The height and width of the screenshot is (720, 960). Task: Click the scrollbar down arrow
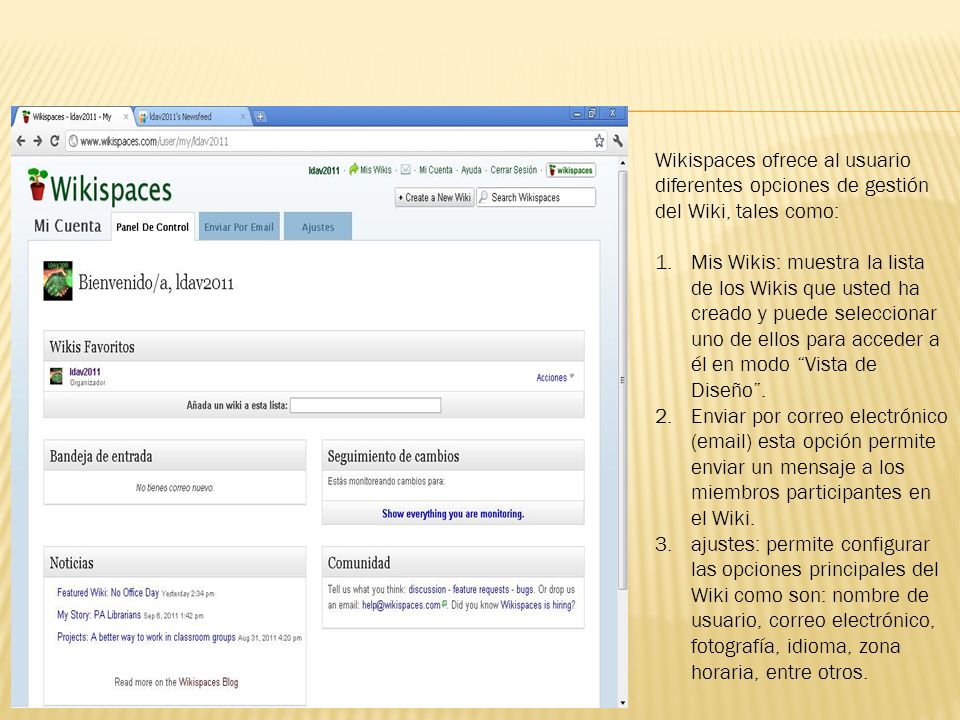click(x=622, y=703)
